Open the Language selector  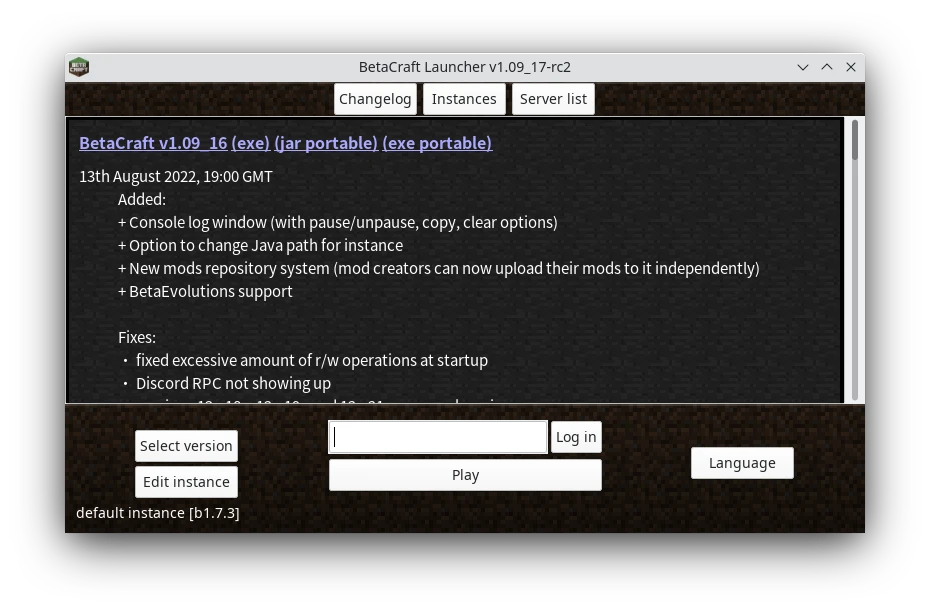point(742,463)
